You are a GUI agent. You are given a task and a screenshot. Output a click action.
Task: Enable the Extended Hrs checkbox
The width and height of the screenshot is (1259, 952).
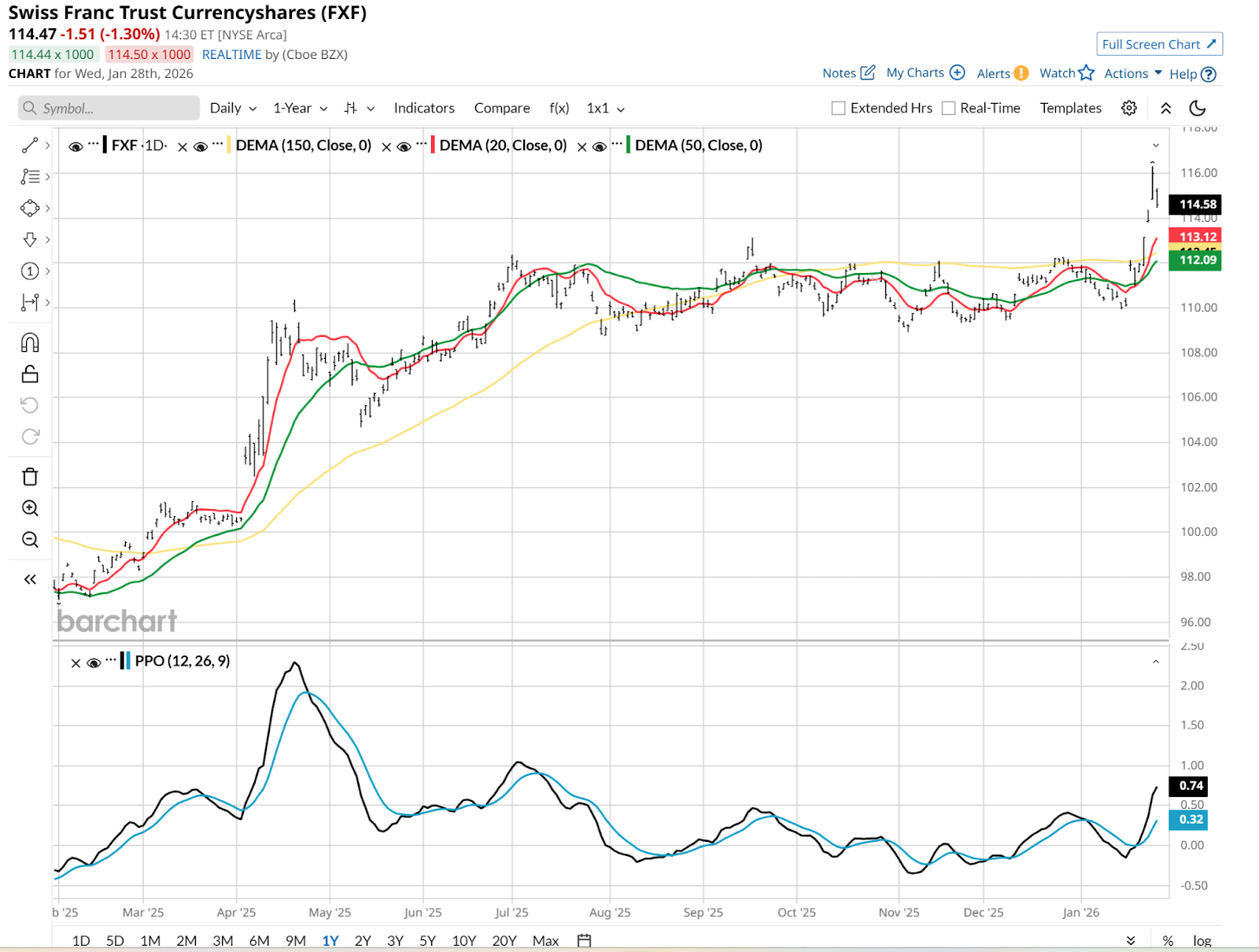coord(839,109)
